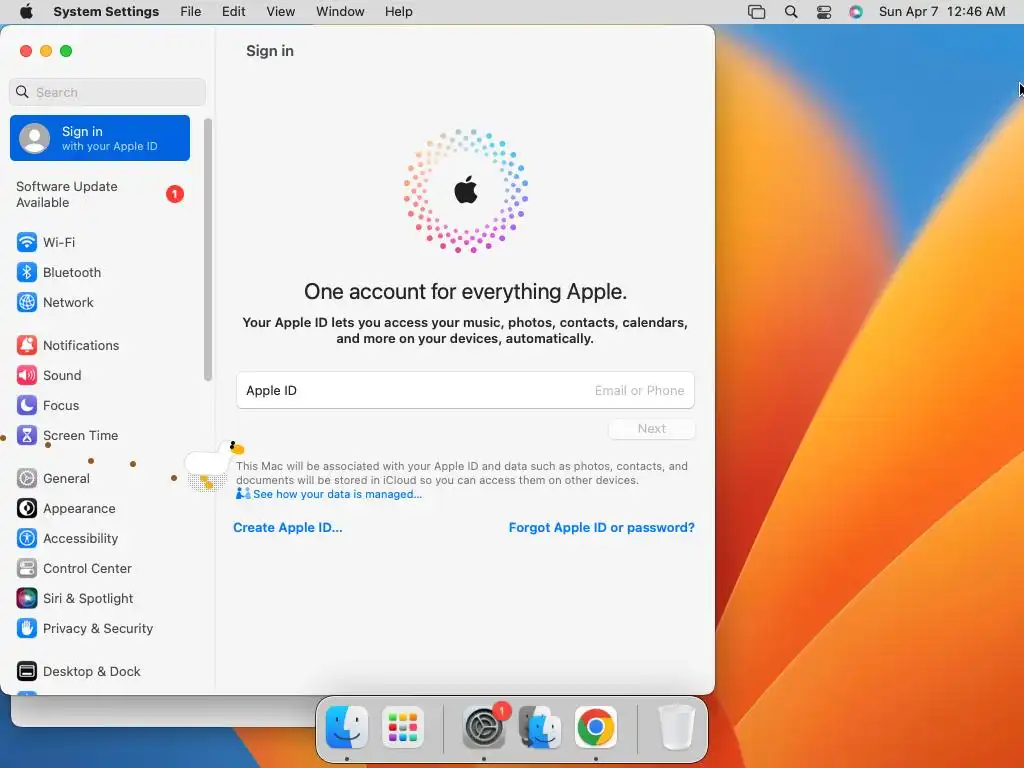This screenshot has height=768, width=1024.
Task: Open Migration Assistant icon in Dock
Action: [x=539, y=727]
